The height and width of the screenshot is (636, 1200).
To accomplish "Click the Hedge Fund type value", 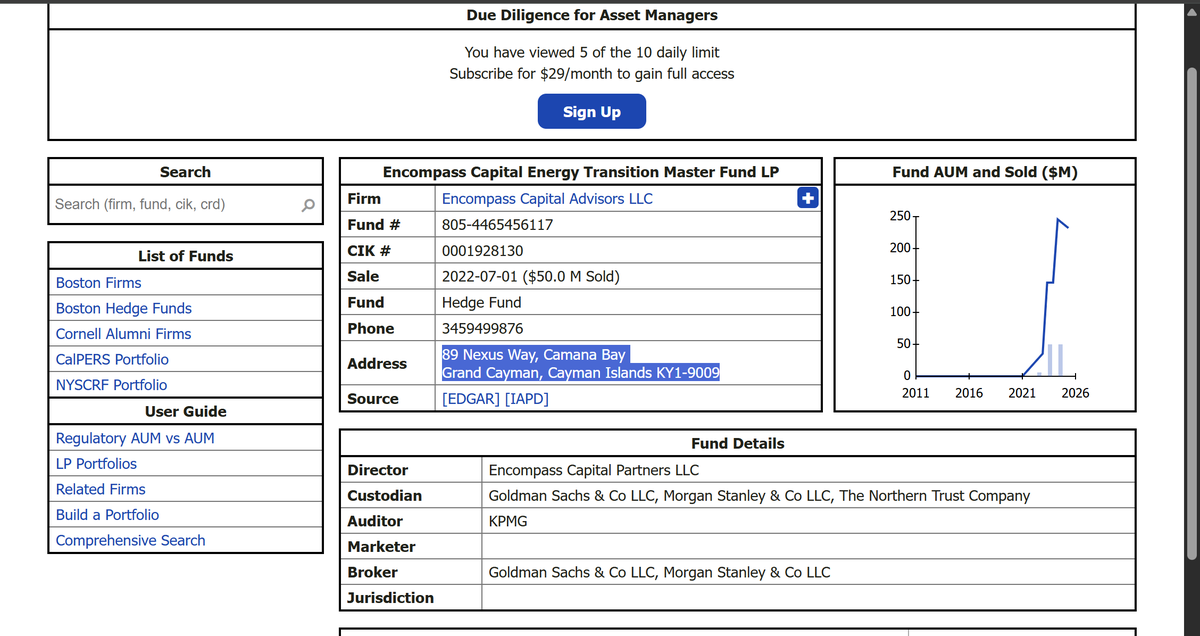I will coord(481,302).
